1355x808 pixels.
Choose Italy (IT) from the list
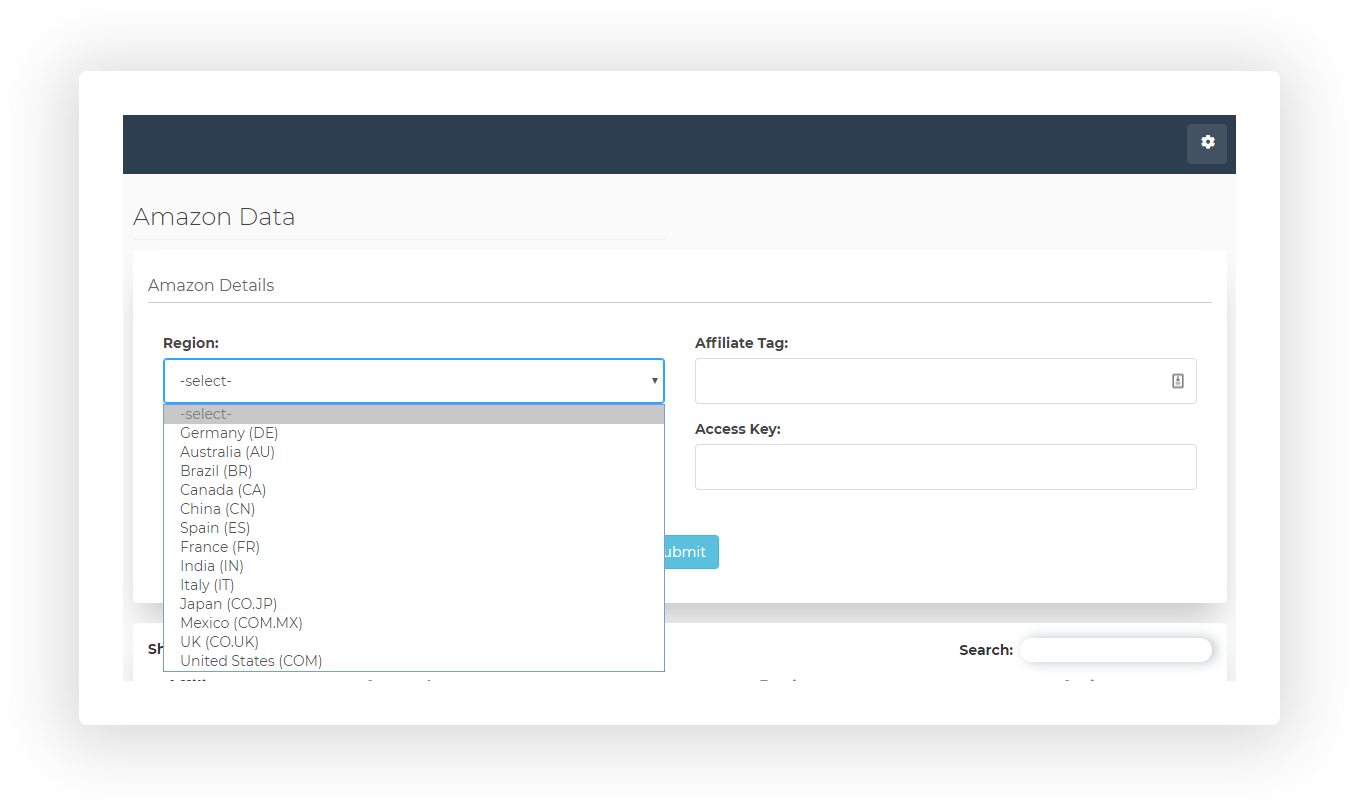207,585
